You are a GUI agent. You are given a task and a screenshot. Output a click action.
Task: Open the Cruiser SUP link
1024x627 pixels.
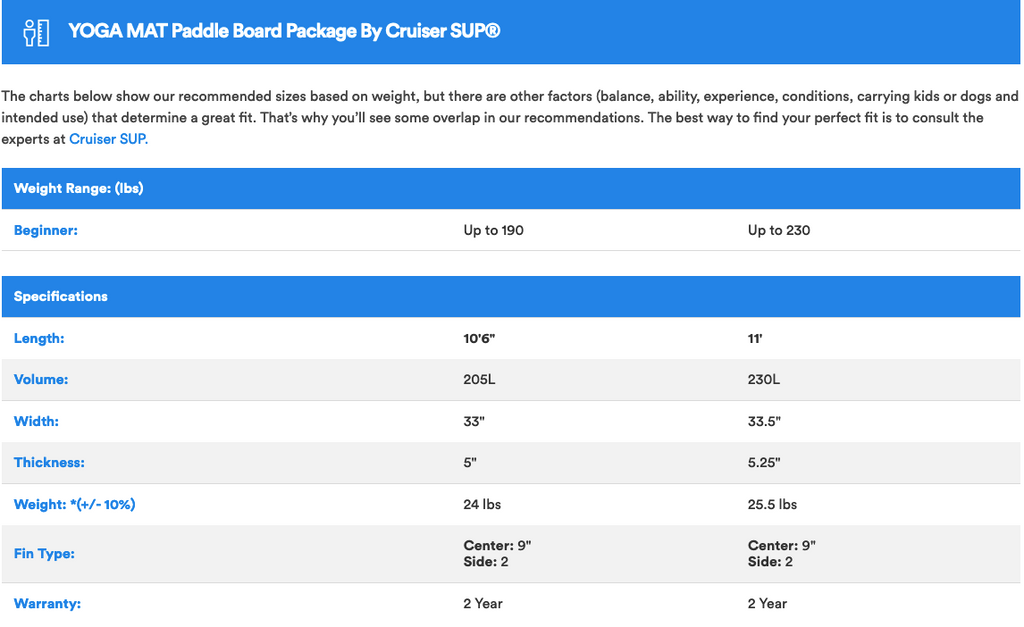[x=108, y=139]
